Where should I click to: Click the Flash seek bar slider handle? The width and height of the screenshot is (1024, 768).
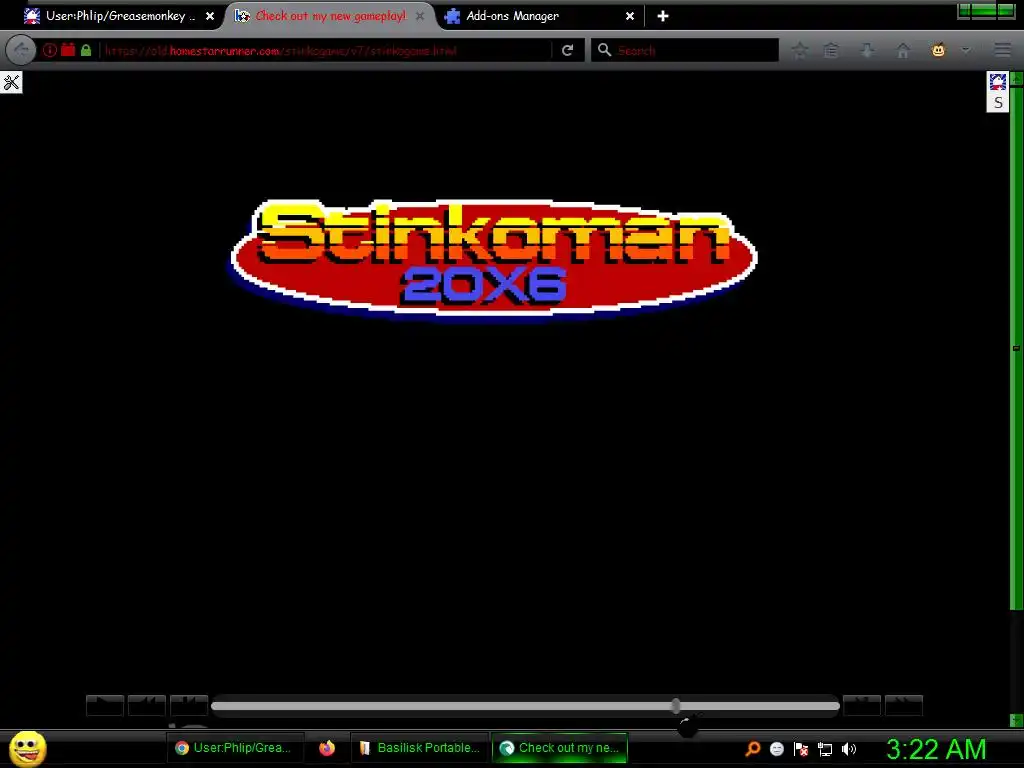pyautogui.click(x=676, y=705)
